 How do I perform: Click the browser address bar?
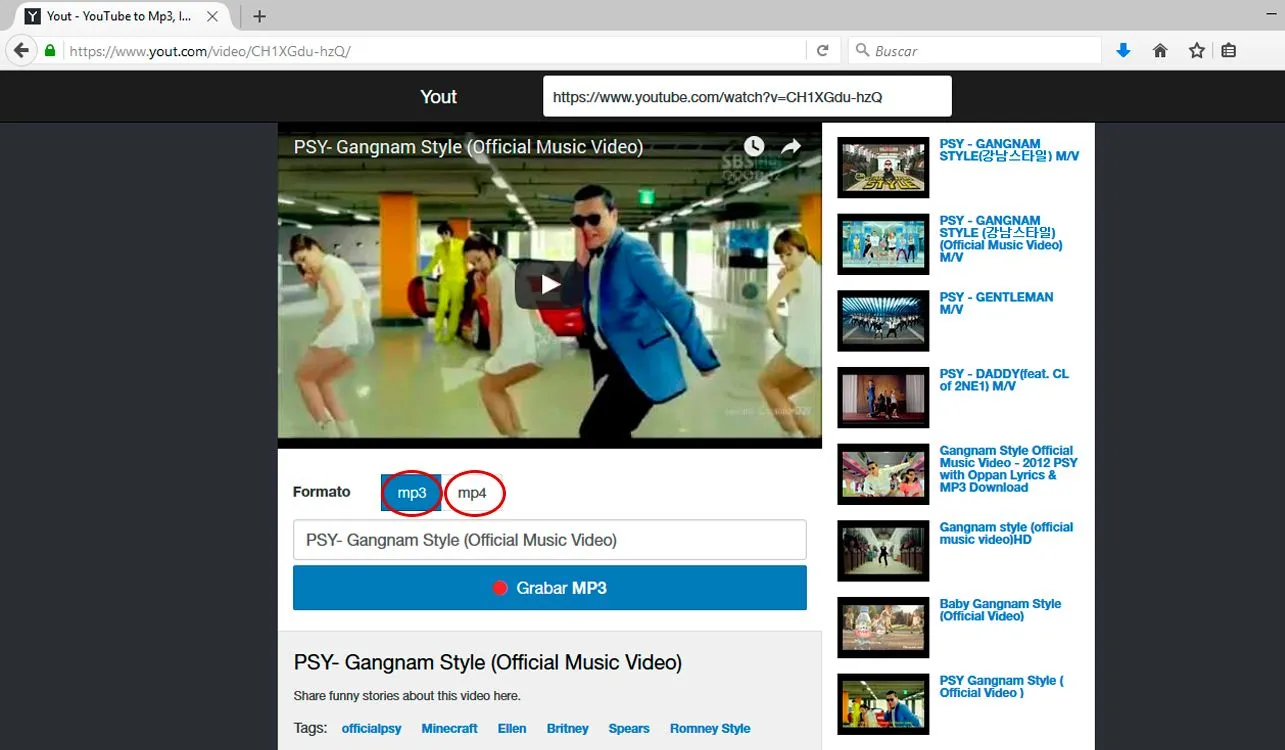coord(435,50)
